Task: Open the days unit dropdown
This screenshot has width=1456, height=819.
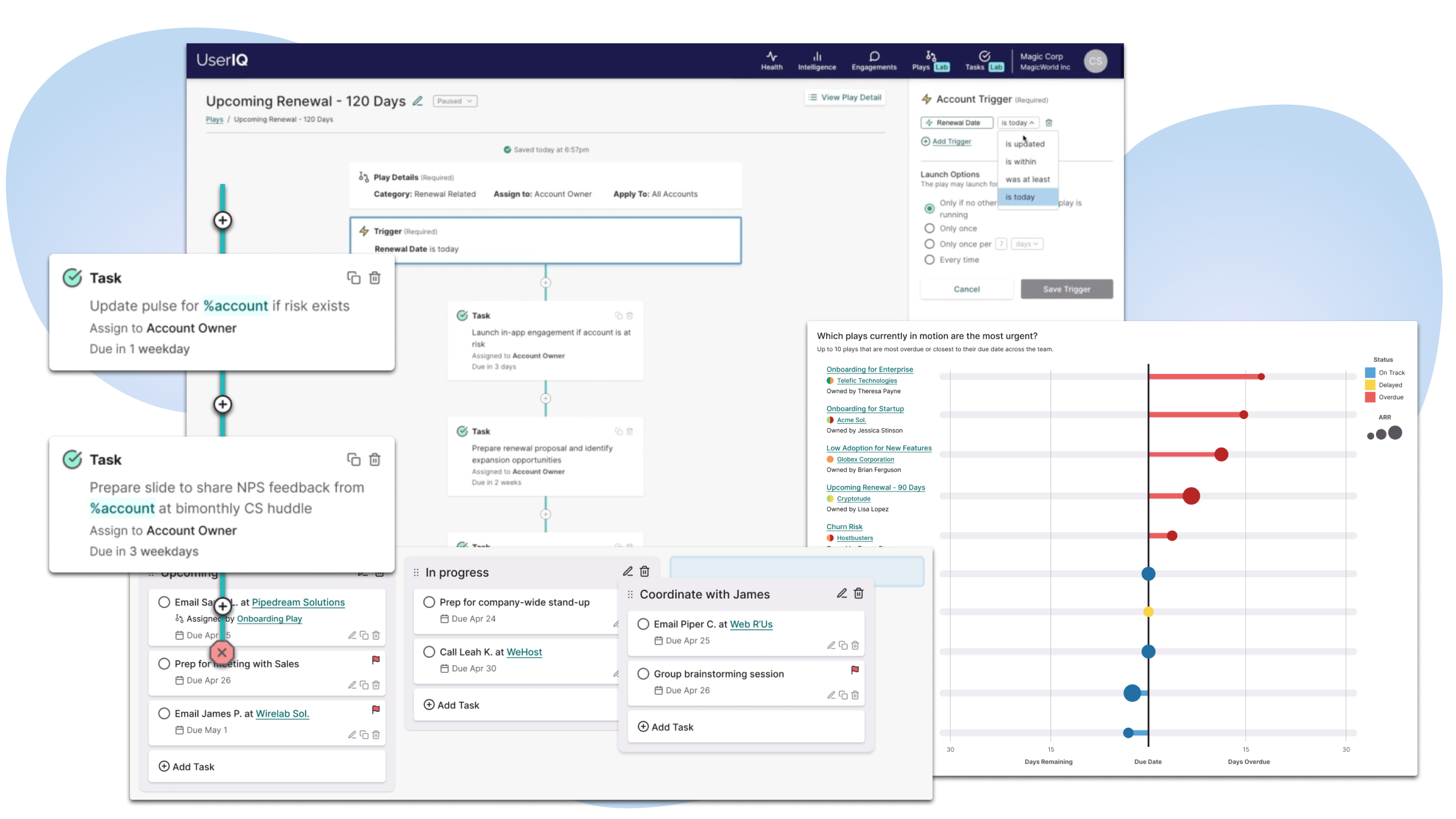Action: 1026,244
